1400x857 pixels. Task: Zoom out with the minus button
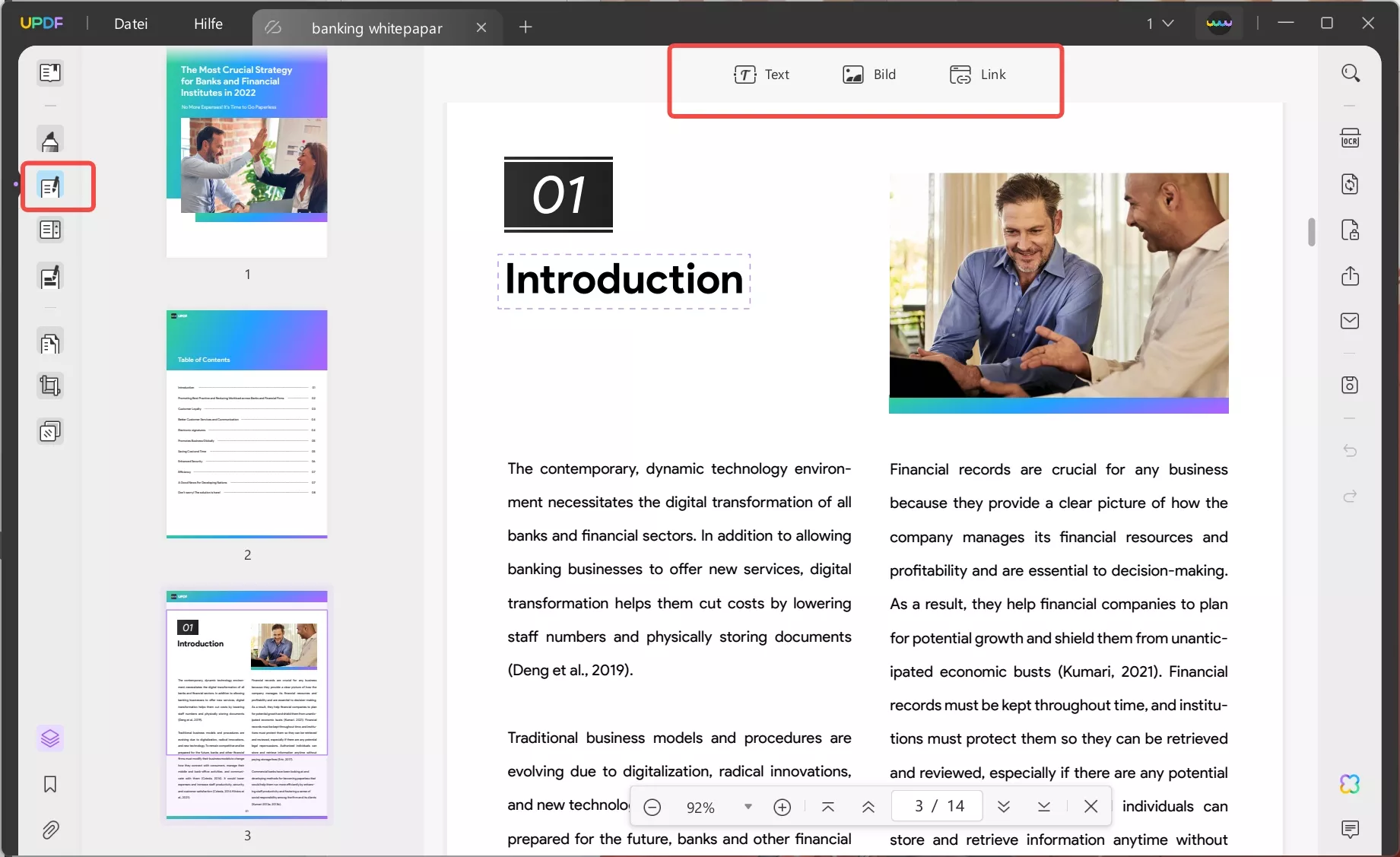(x=652, y=807)
